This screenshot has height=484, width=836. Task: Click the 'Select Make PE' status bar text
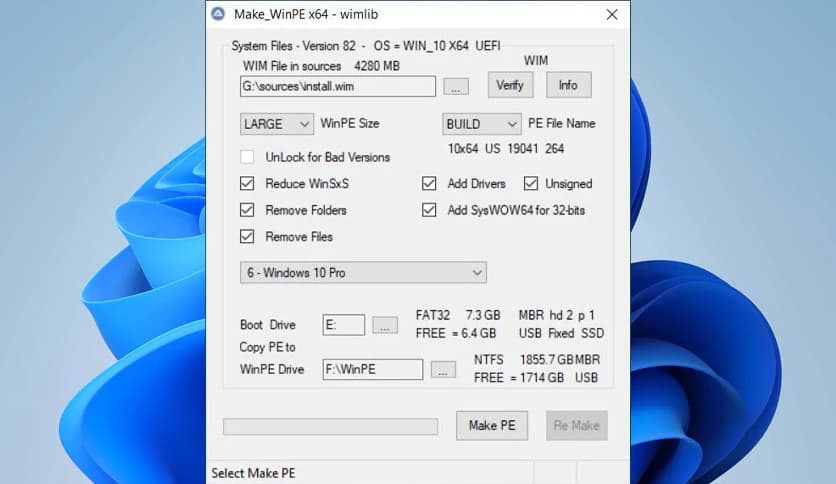pyautogui.click(x=253, y=473)
